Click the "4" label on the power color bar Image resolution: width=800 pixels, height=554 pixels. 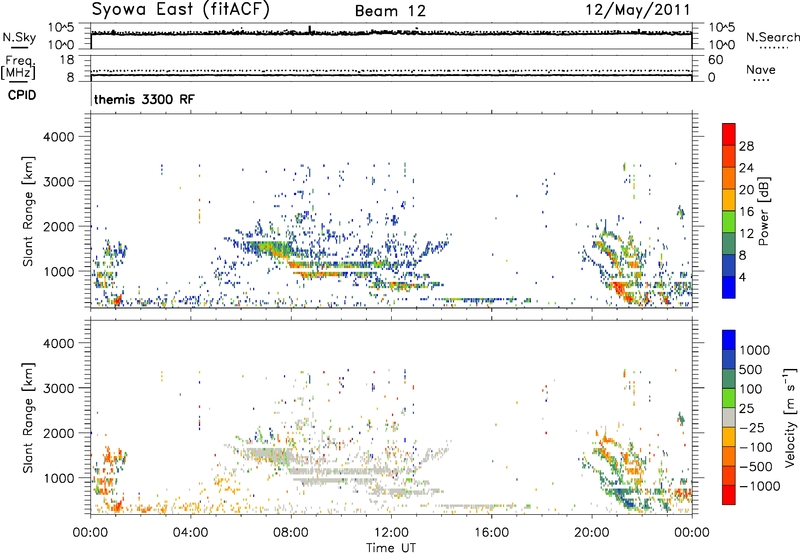pyautogui.click(x=743, y=277)
